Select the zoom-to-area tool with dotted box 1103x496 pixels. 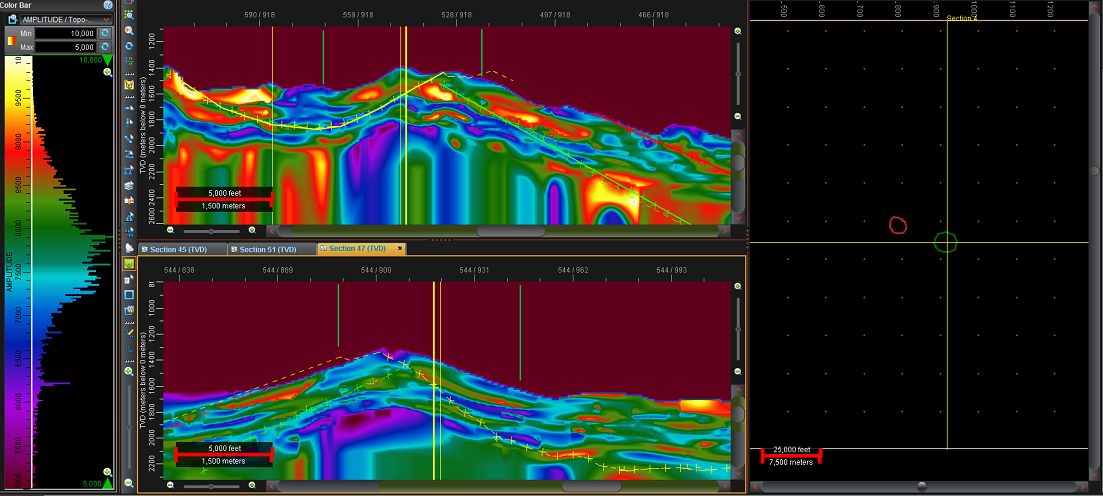129,14
